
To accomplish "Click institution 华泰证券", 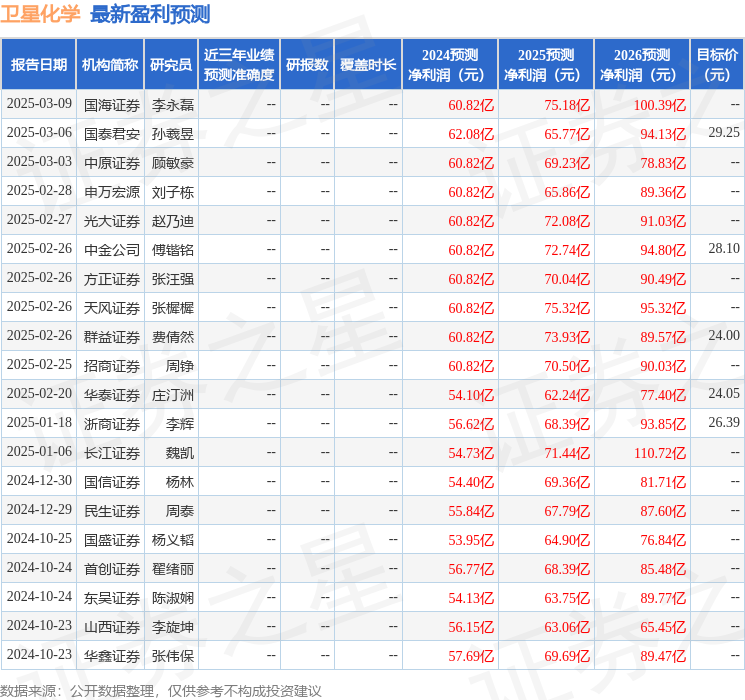I will pyautogui.click(x=112, y=395).
